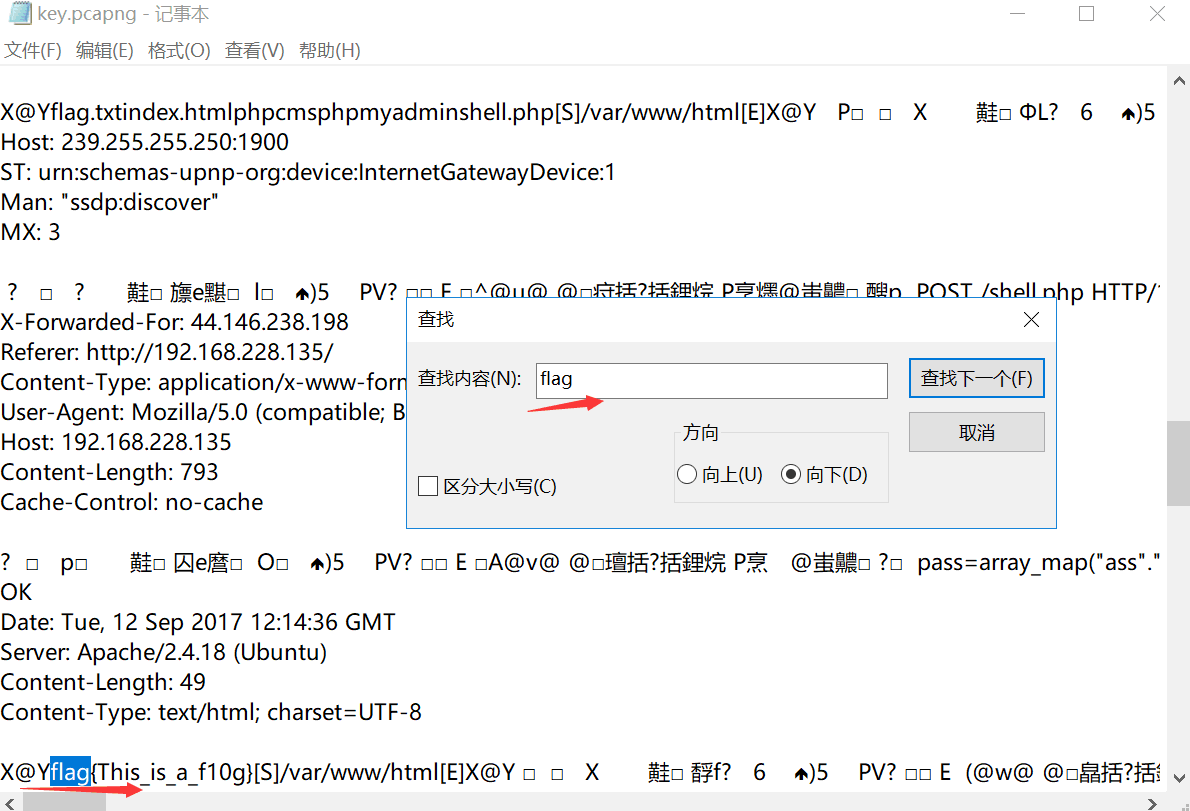Click the highlighted word flag in text
1190x811 pixels.
point(71,772)
